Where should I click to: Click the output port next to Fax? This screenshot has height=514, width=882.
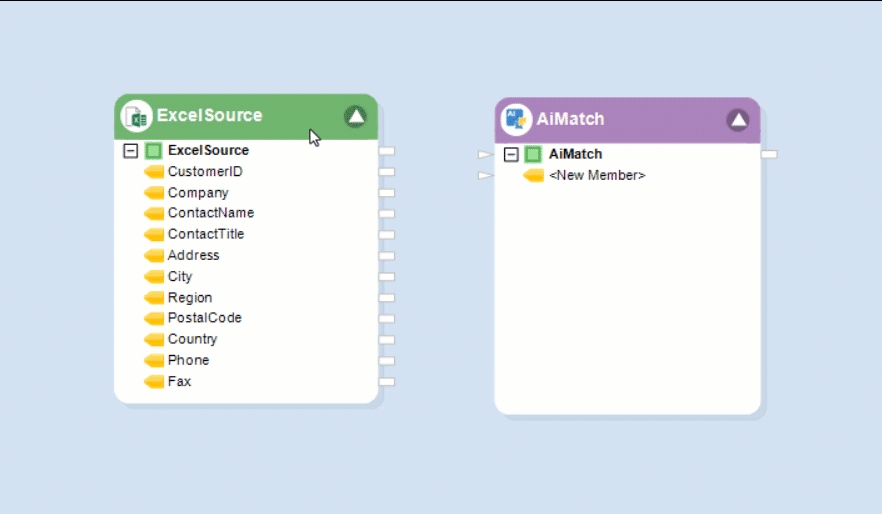[x=387, y=382]
